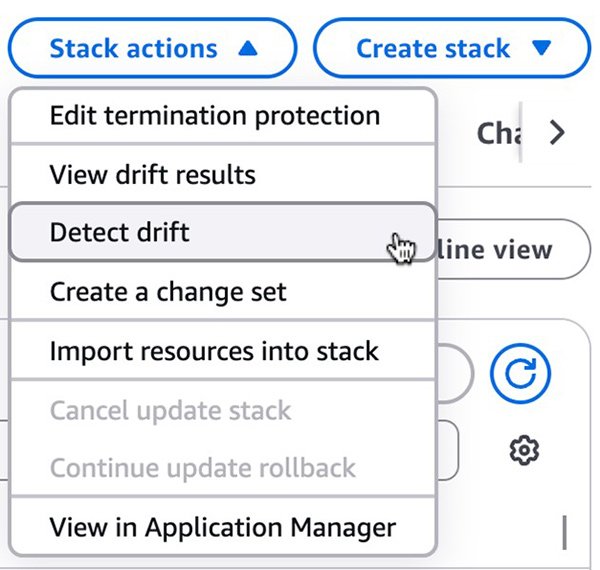Click the circular refresh icon
The width and height of the screenshot is (600, 570).
tap(520, 374)
